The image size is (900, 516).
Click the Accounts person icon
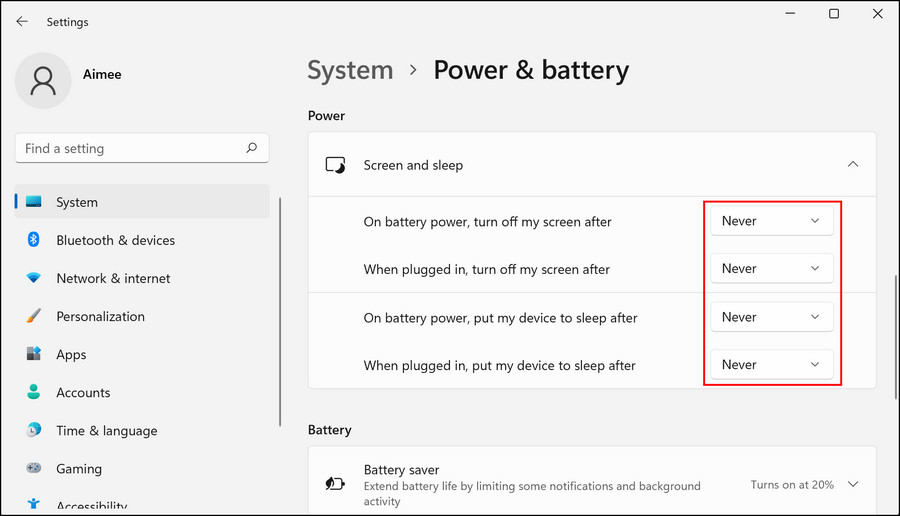coord(33,392)
